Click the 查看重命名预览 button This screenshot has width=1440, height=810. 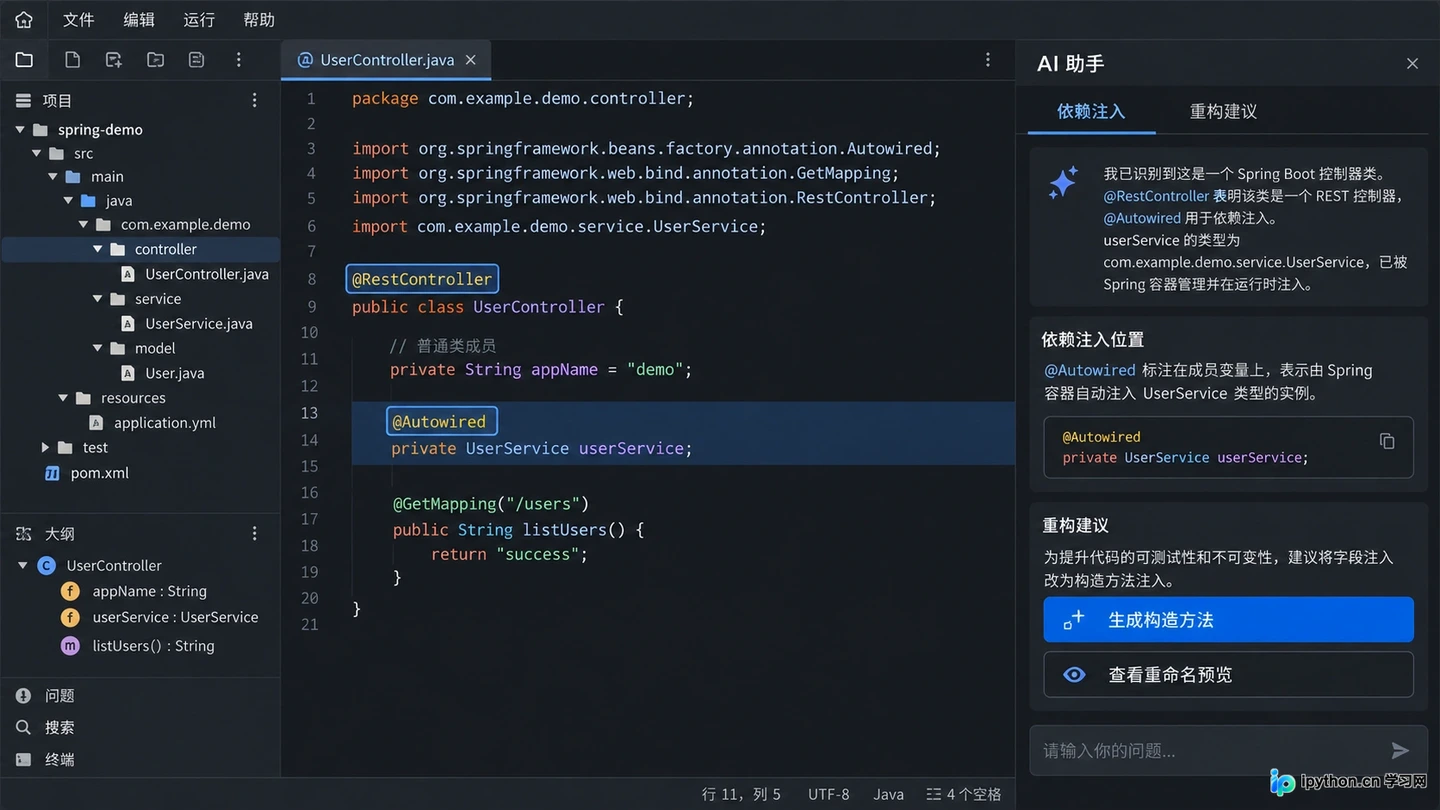pyautogui.click(x=1228, y=675)
